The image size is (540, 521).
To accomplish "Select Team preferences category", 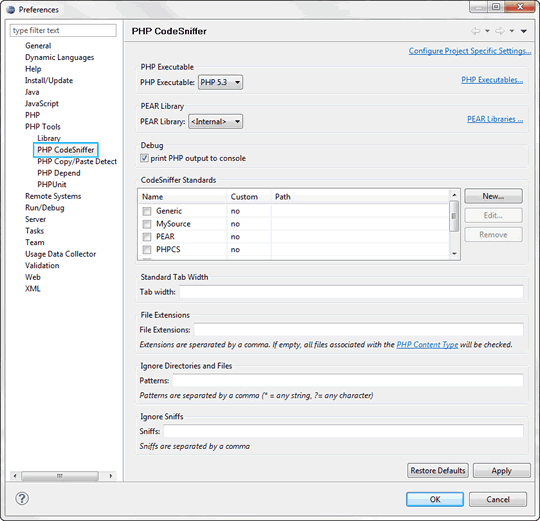I will (x=35, y=242).
